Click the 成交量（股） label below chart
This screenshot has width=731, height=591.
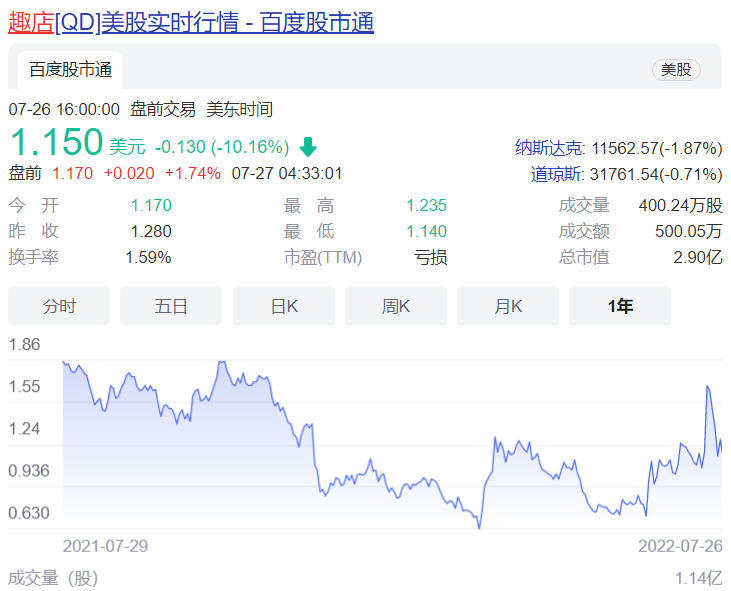click(x=53, y=578)
